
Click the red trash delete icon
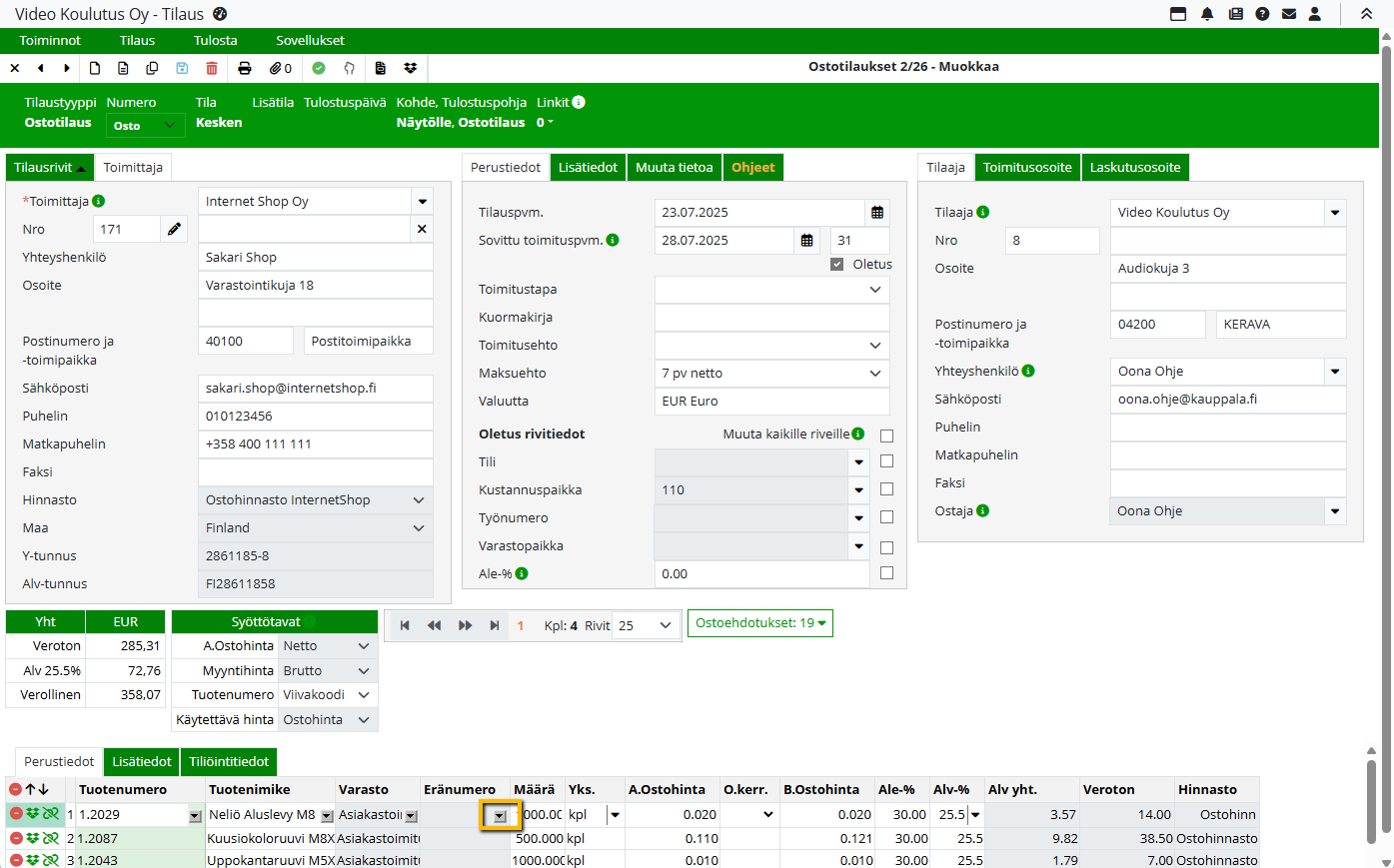pos(211,68)
